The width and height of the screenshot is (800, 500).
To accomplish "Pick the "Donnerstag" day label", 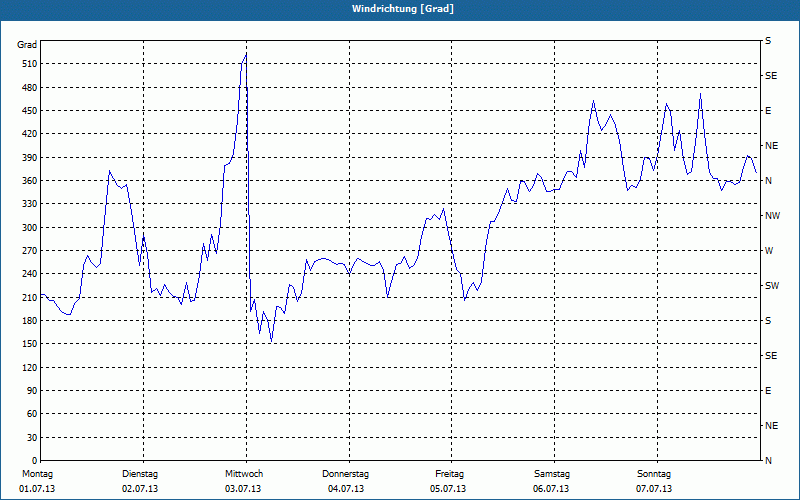I will pos(346,474).
